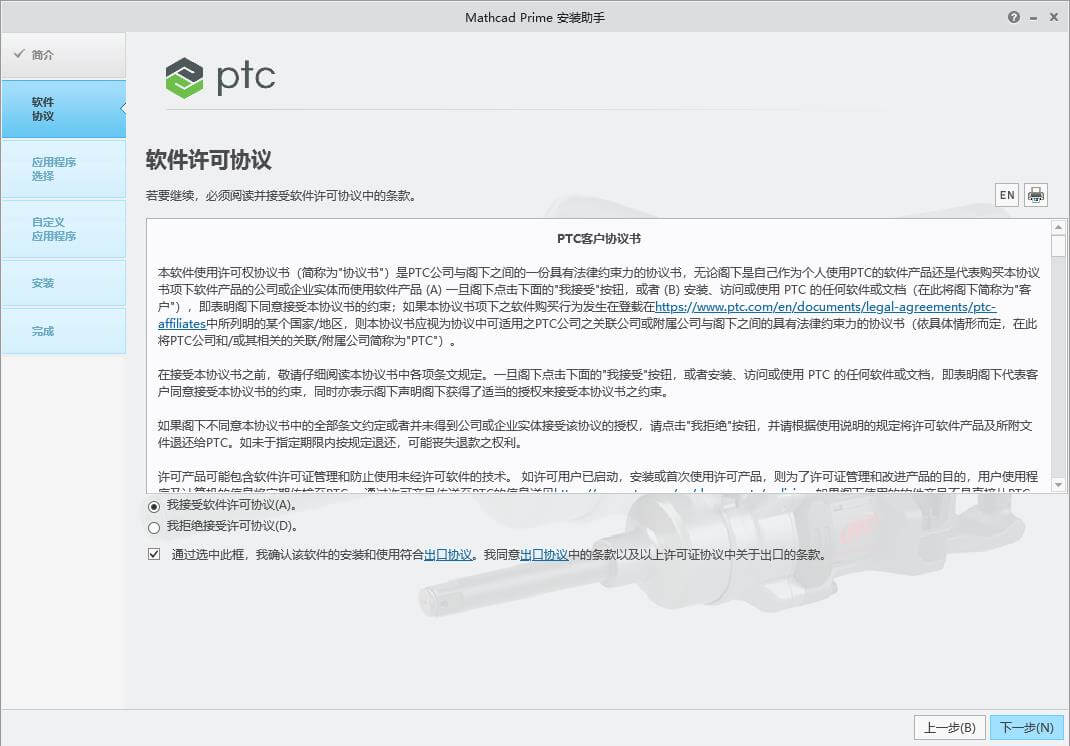Select 我拒绝接受许可协议(D) radio button

click(x=154, y=528)
